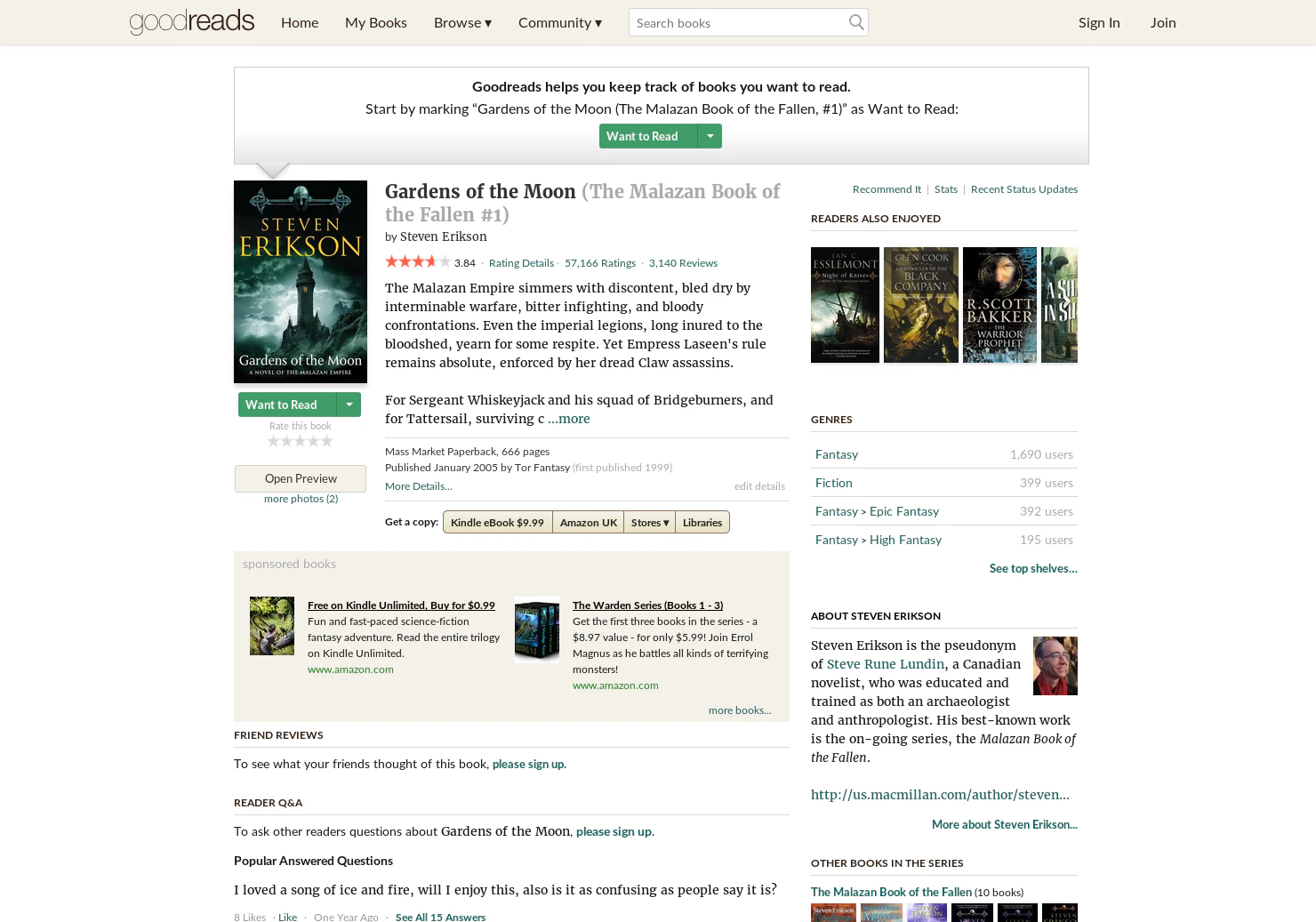
Task: Click Libraries button
Action: click(x=702, y=522)
